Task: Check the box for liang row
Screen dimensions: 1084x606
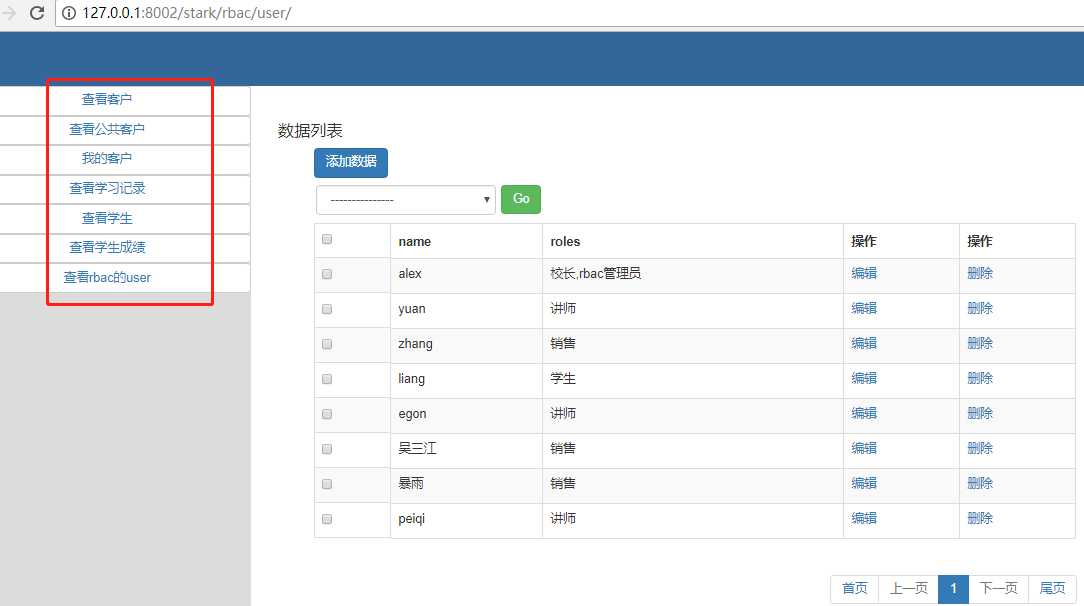Action: point(327,379)
